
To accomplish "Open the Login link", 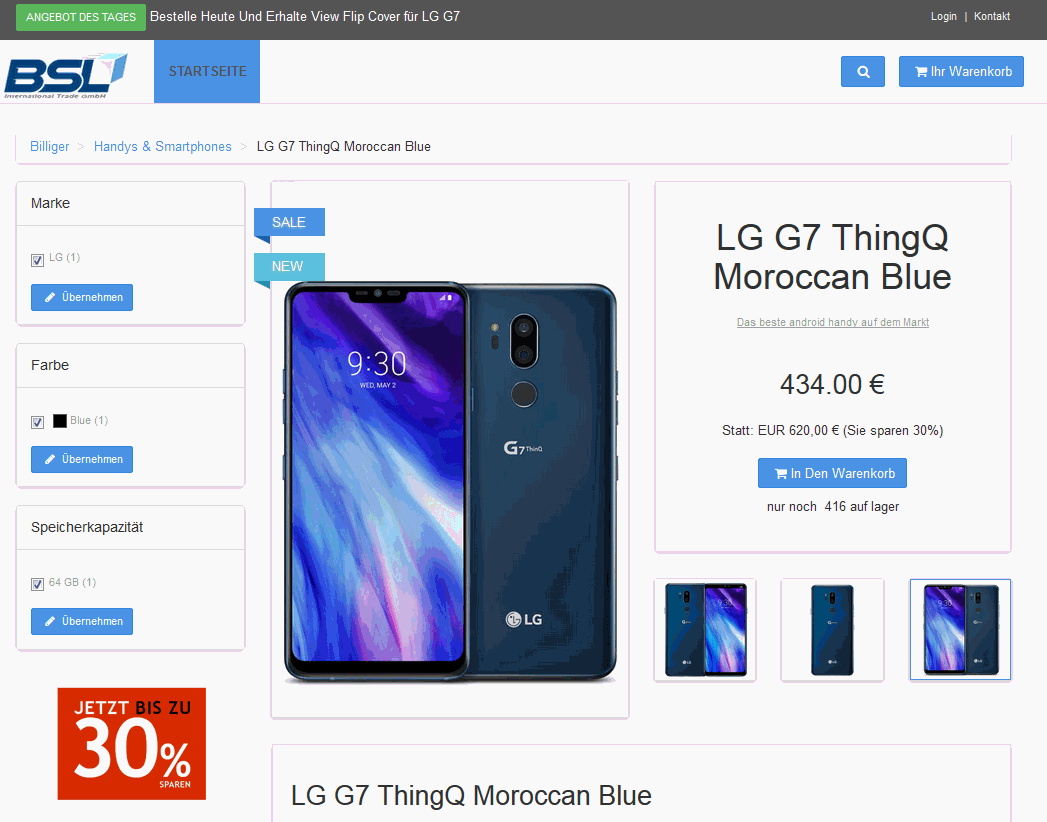I will pos(944,16).
